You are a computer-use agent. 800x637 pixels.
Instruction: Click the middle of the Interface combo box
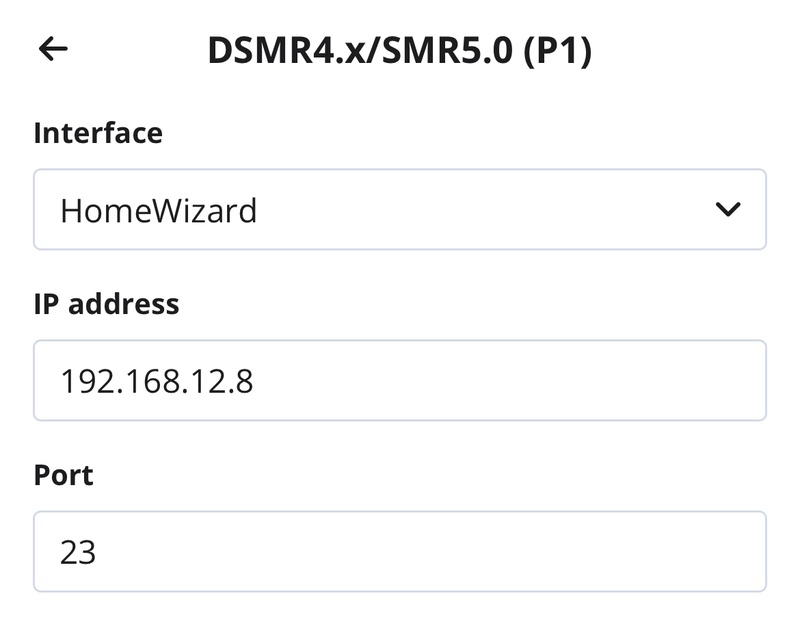(400, 210)
